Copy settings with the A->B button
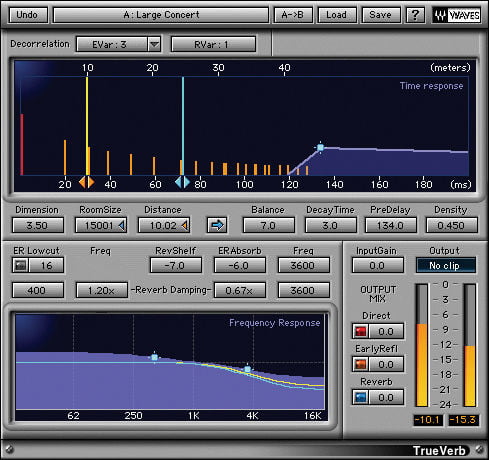The width and height of the screenshot is (489, 460). 293,15
